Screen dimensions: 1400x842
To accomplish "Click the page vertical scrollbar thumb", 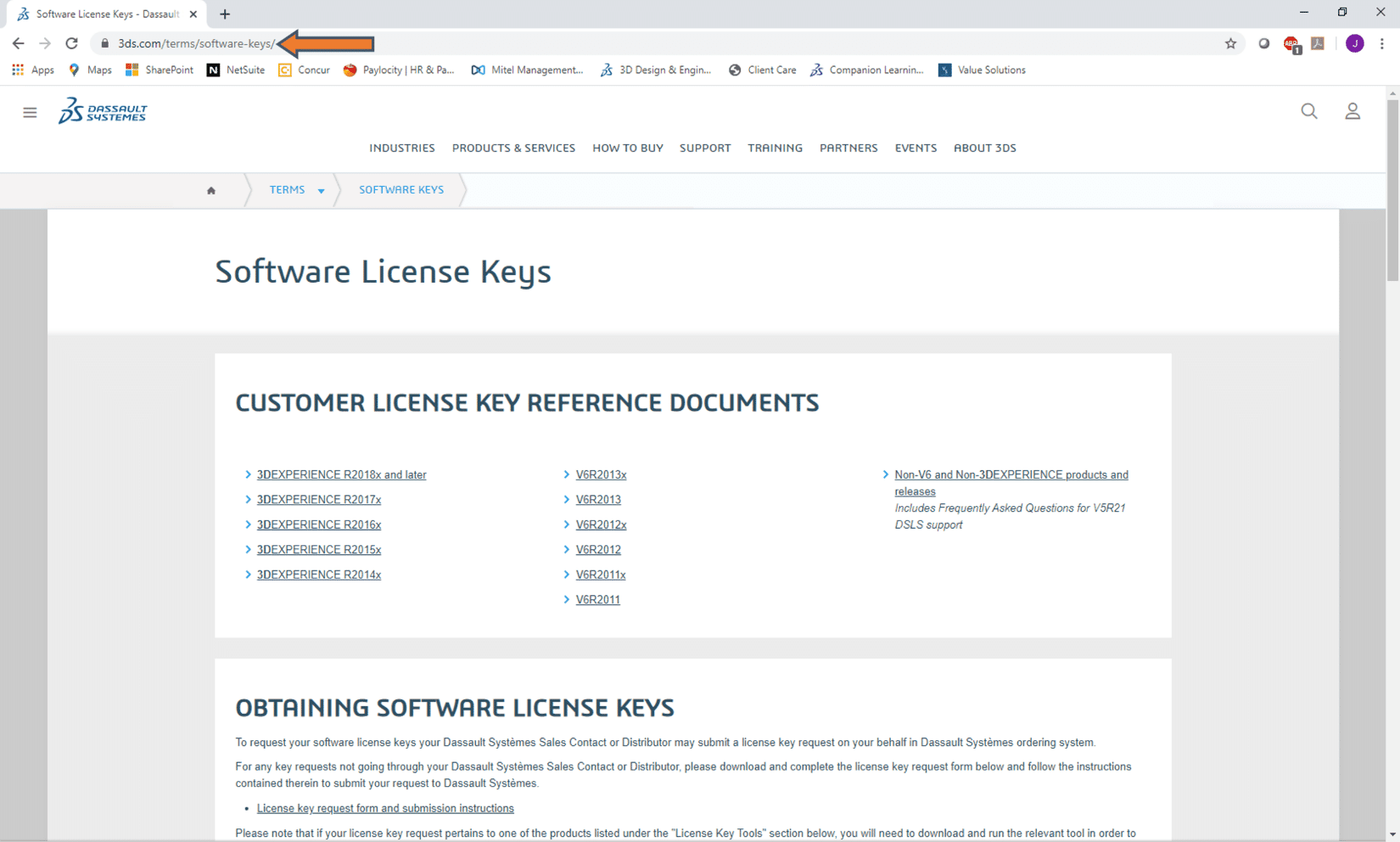I will (1392, 190).
